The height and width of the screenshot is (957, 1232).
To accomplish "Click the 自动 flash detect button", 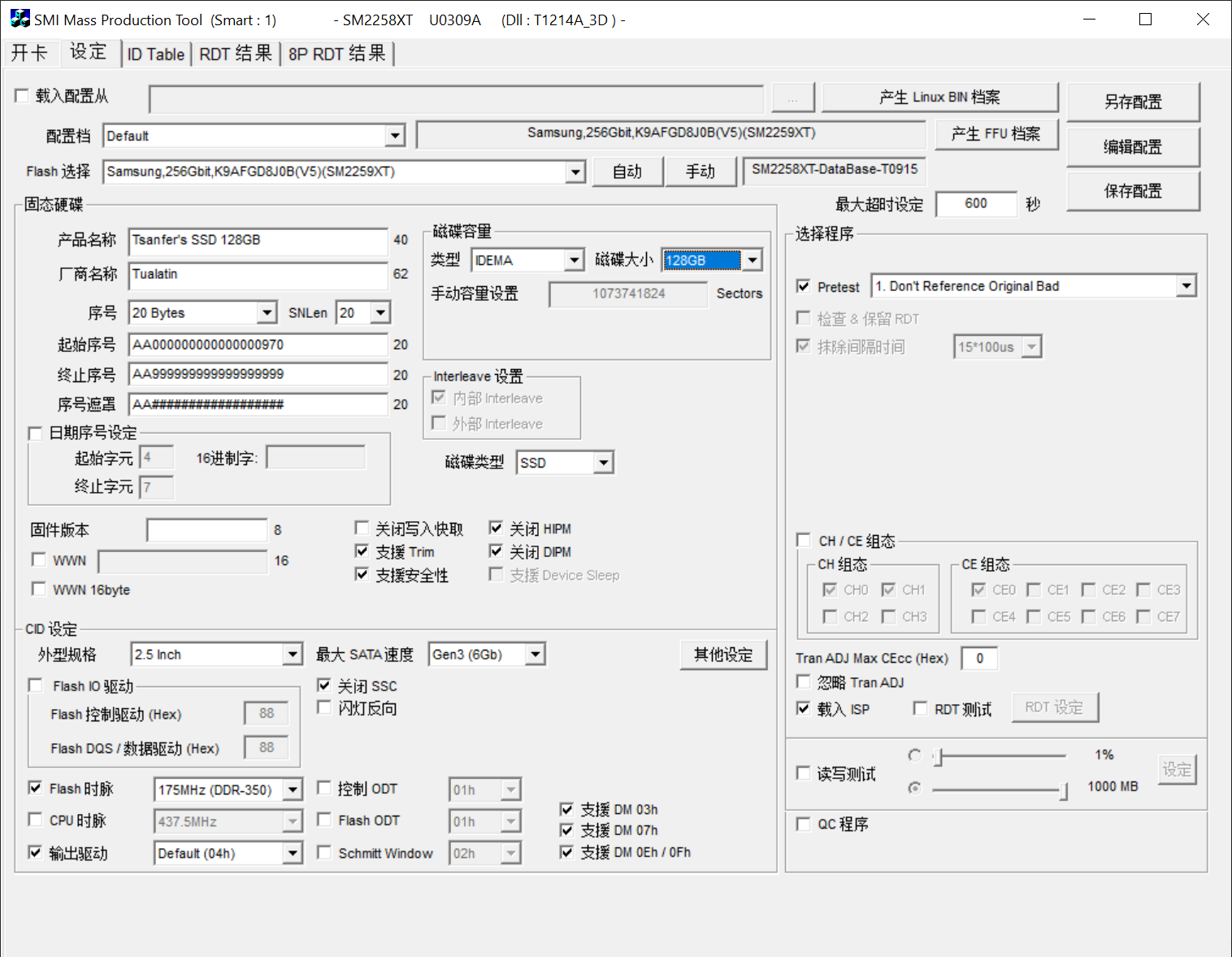I will (627, 172).
